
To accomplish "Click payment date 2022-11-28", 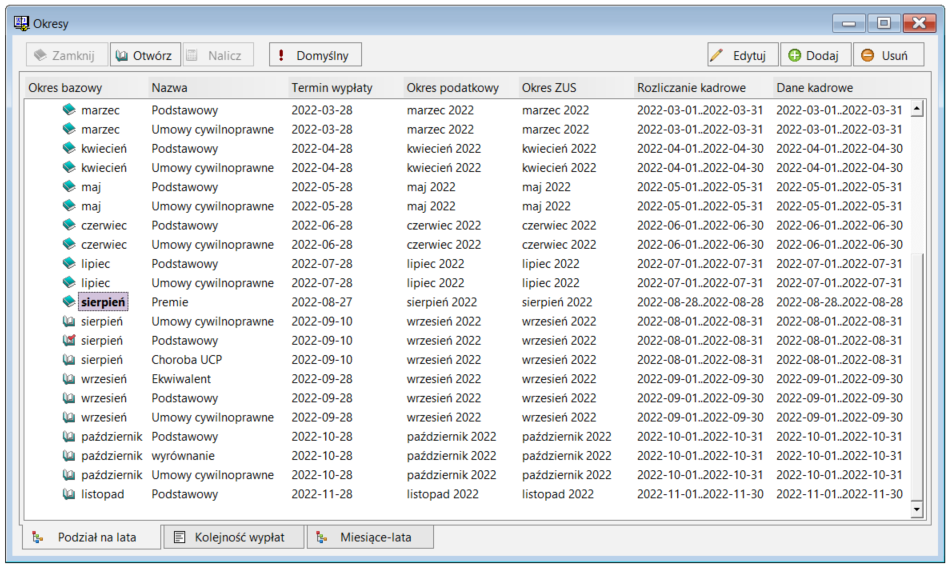I will tap(322, 494).
